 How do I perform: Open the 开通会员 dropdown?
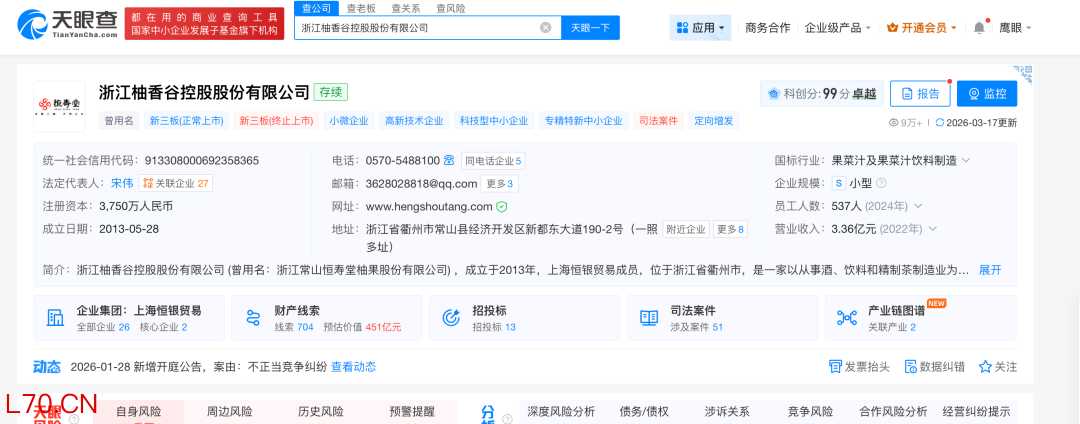point(922,28)
